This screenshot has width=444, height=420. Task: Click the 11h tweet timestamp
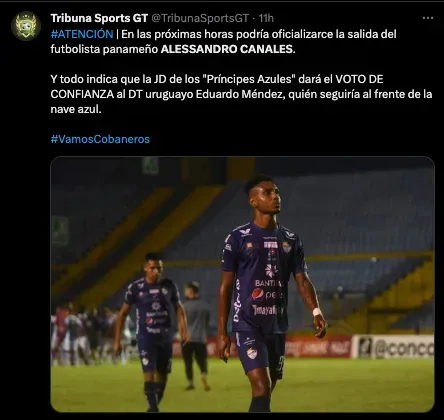[266, 18]
